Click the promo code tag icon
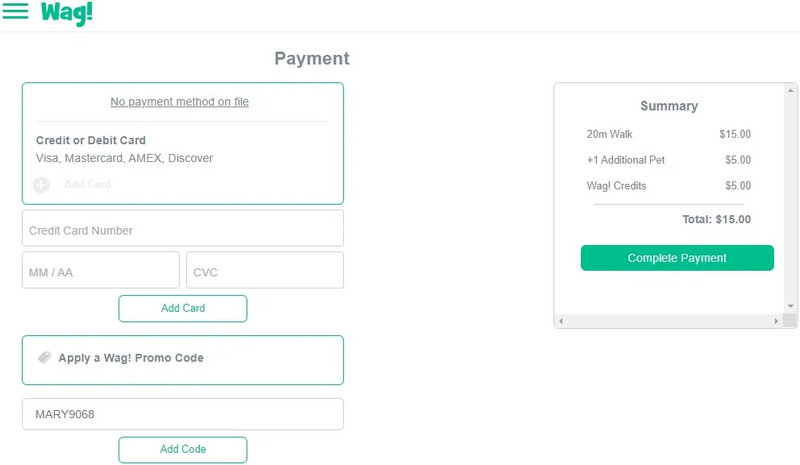The height and width of the screenshot is (465, 800). [x=44, y=358]
